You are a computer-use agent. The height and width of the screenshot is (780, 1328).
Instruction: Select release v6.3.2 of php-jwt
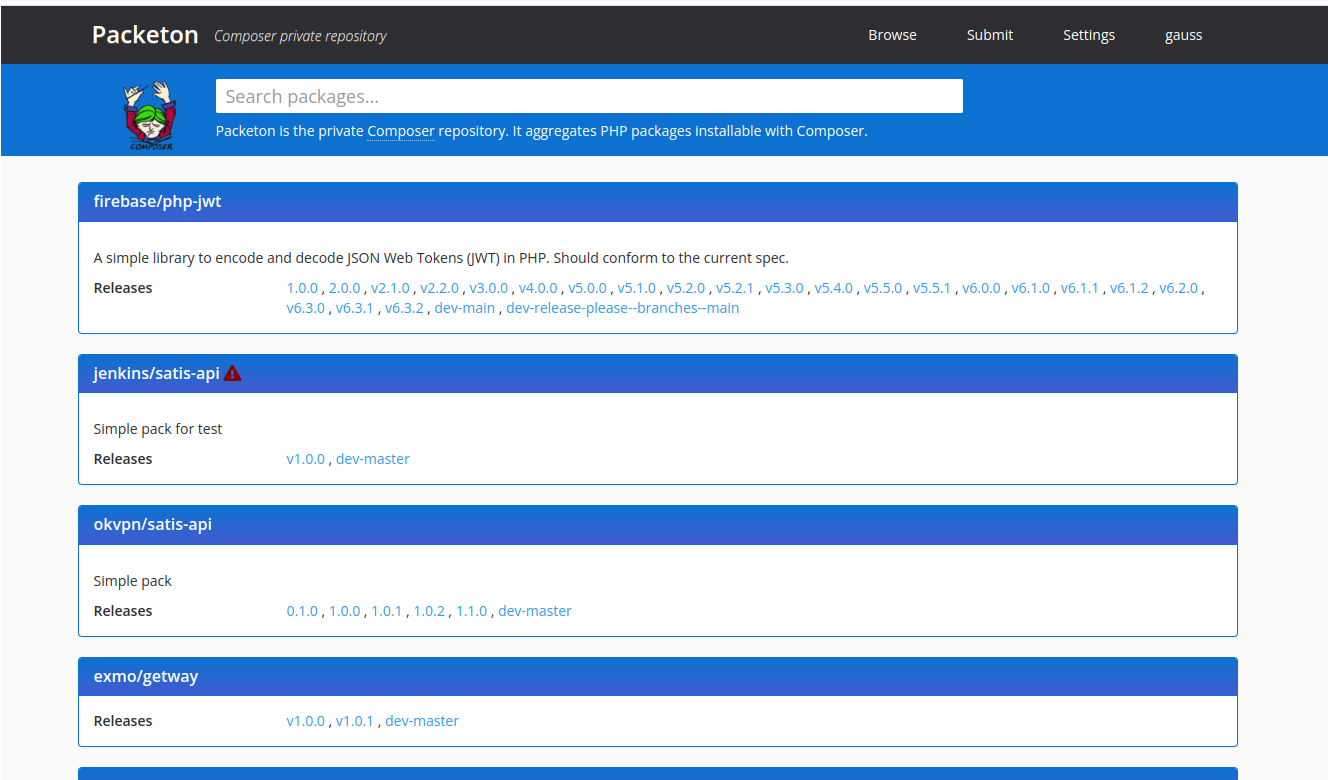(404, 308)
